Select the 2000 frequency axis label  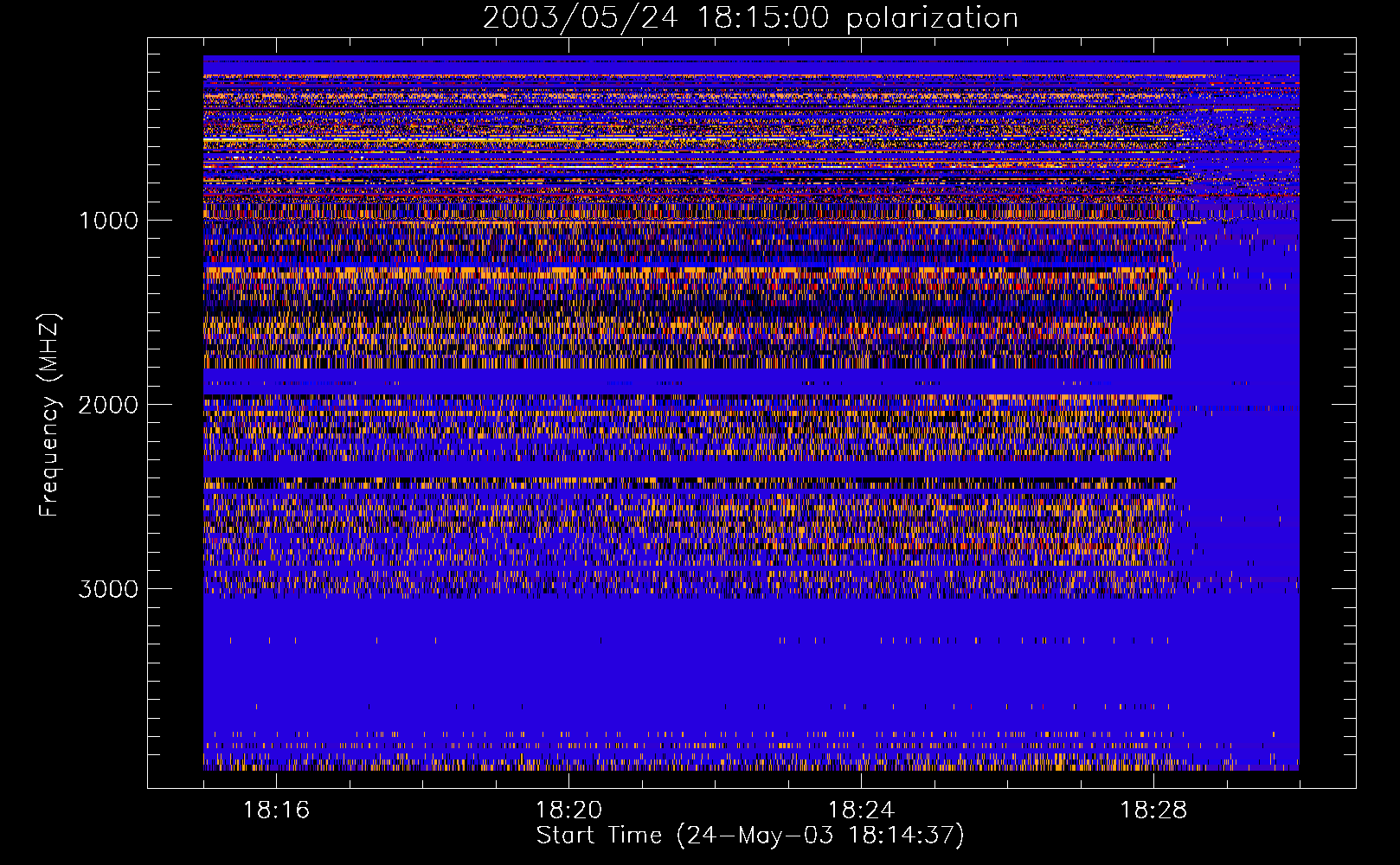pos(108,405)
